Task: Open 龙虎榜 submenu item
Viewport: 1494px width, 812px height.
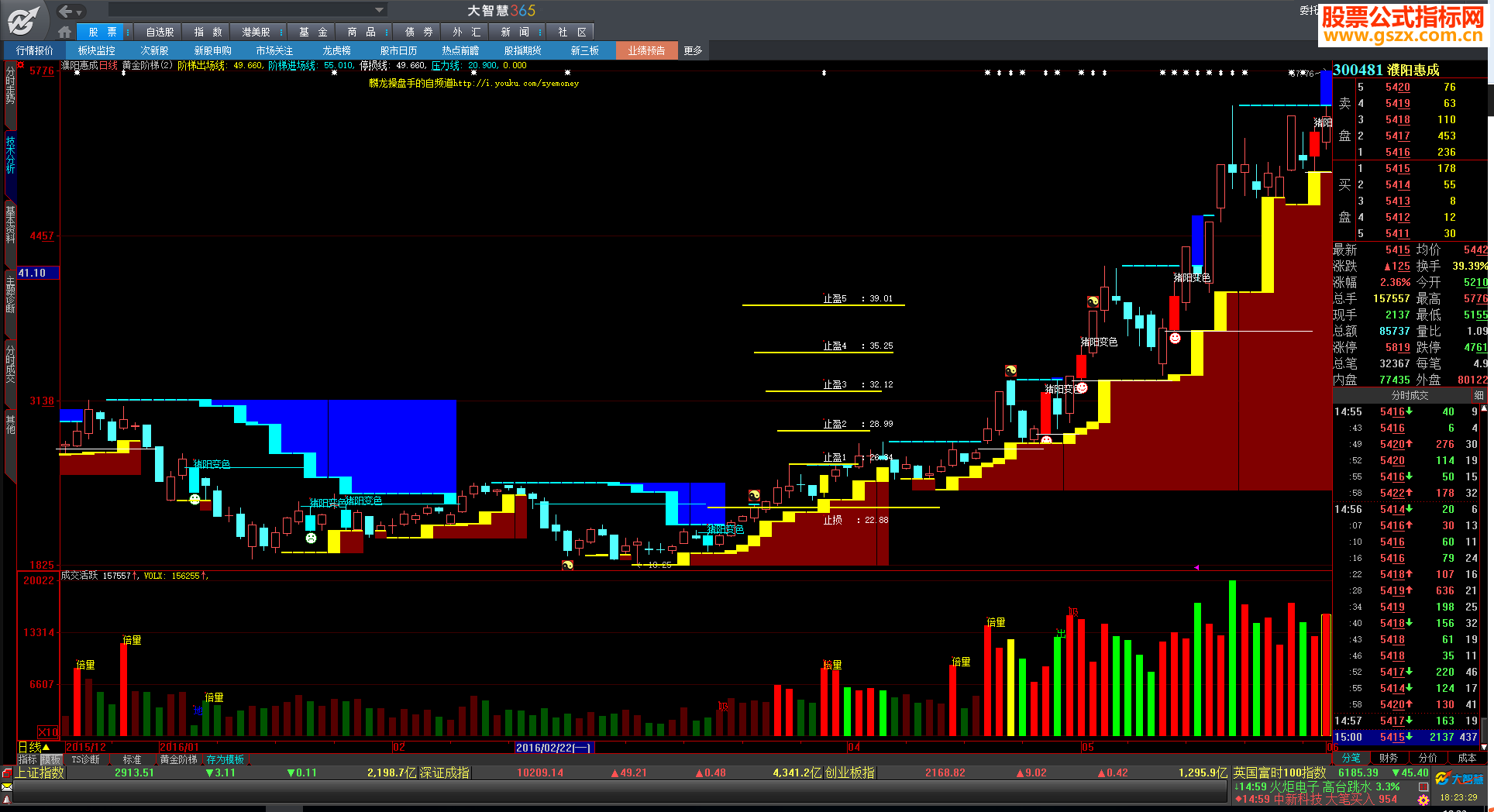Action: tap(337, 50)
